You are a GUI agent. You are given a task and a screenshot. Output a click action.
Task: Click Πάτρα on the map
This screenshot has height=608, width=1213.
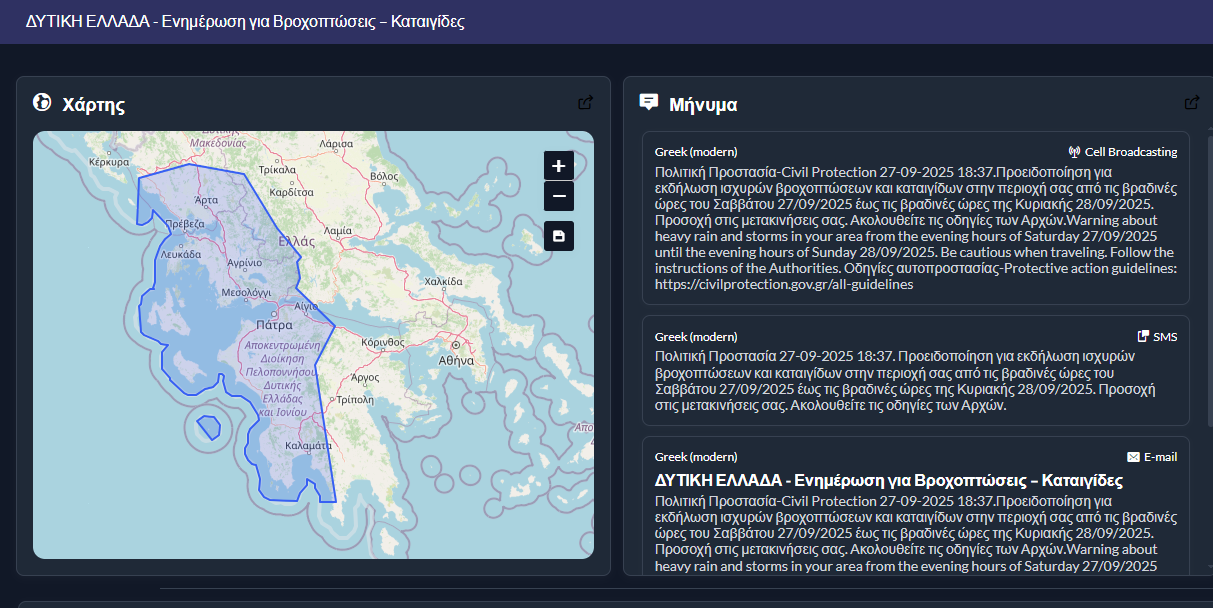[273, 325]
